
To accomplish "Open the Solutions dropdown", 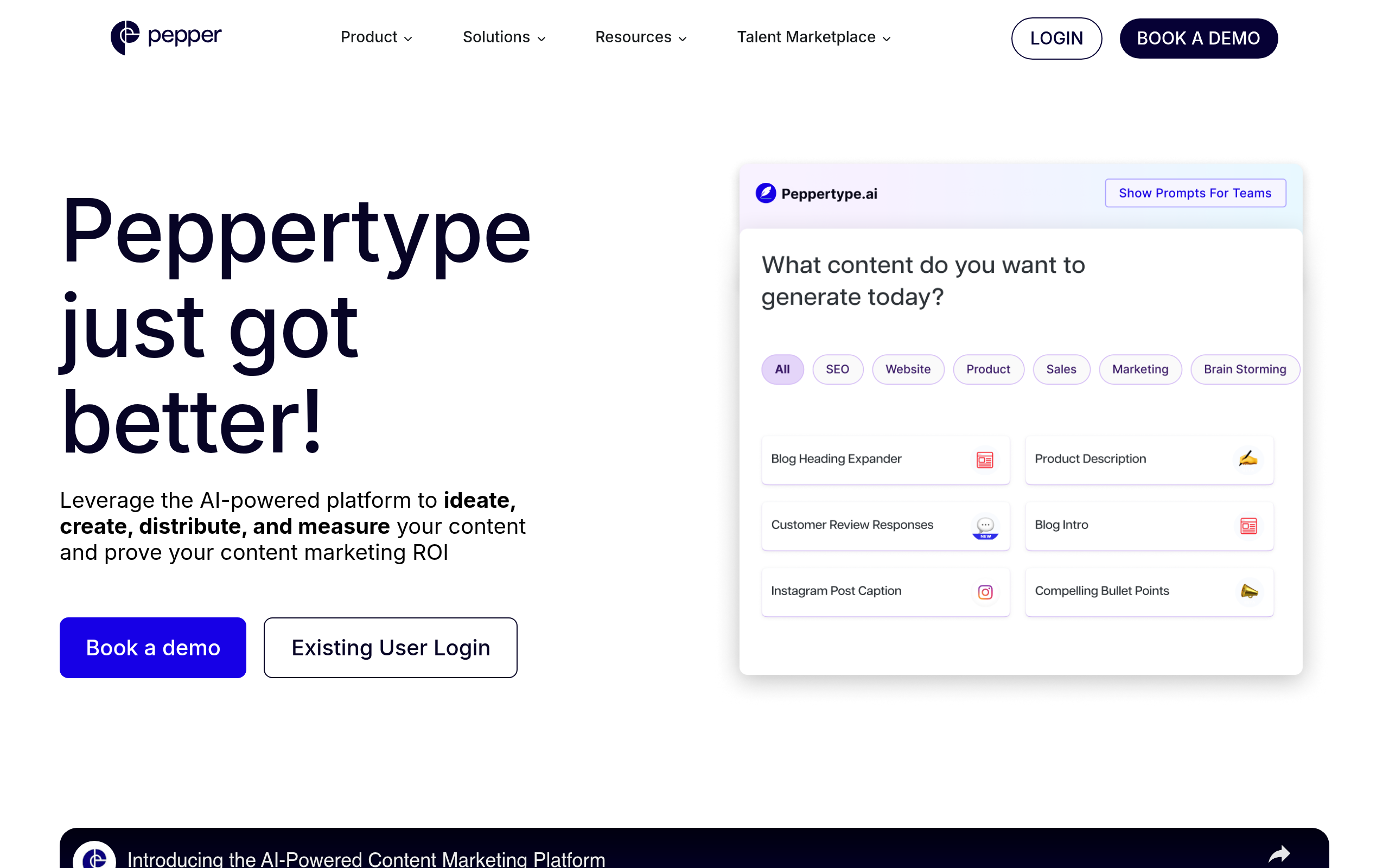I will click(504, 37).
